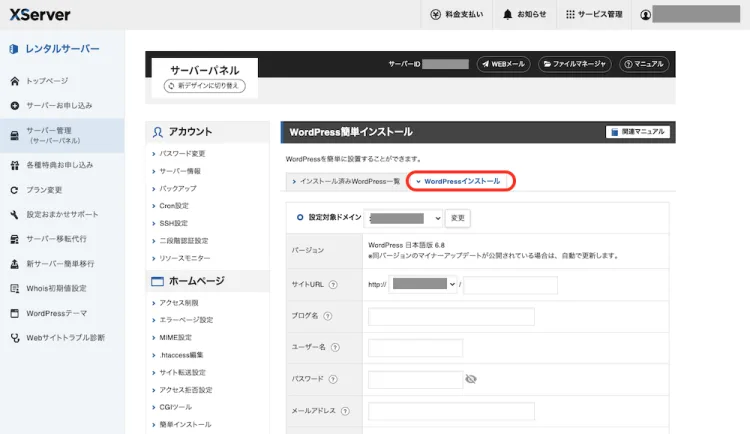Image resolution: width=750 pixels, height=434 pixels.
Task: Open Cron設定 link
Action: tap(174, 206)
